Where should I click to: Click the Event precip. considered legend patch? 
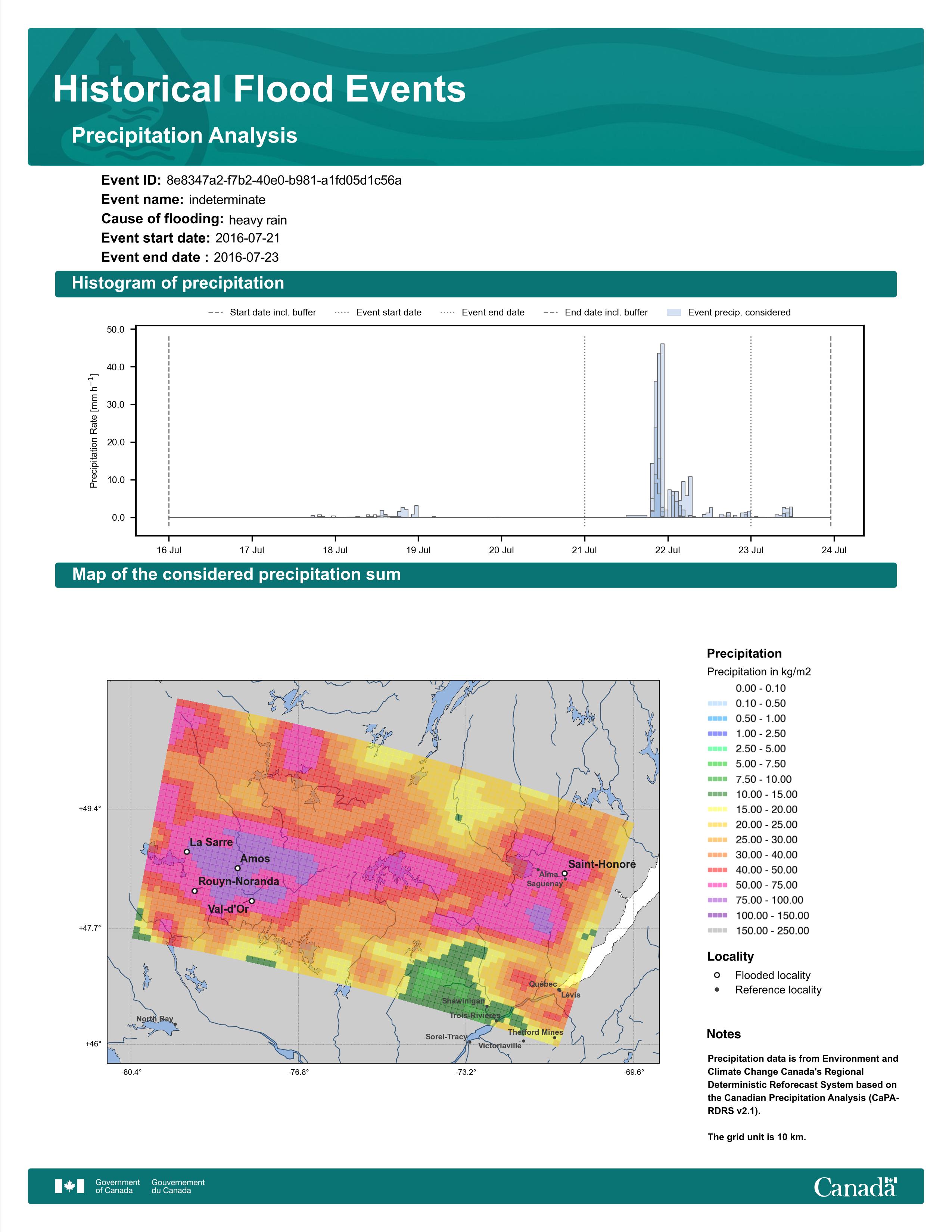pyautogui.click(x=674, y=312)
